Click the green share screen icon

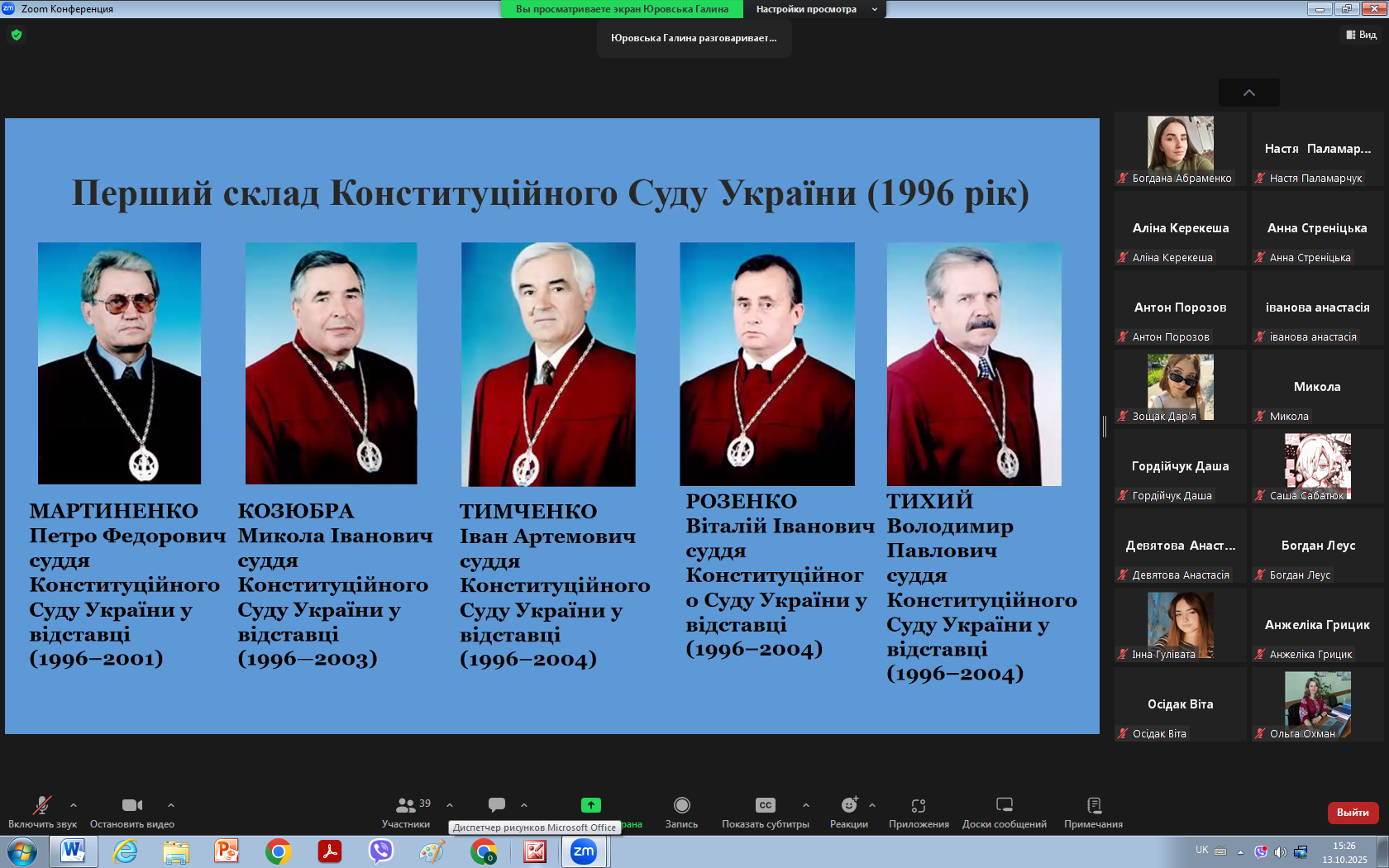[x=590, y=805]
